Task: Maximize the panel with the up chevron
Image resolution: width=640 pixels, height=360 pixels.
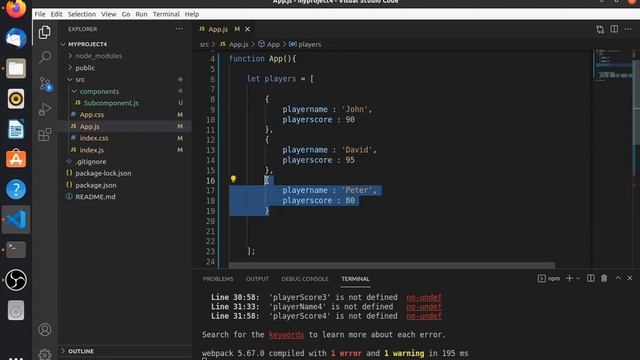Action: pos(618,278)
